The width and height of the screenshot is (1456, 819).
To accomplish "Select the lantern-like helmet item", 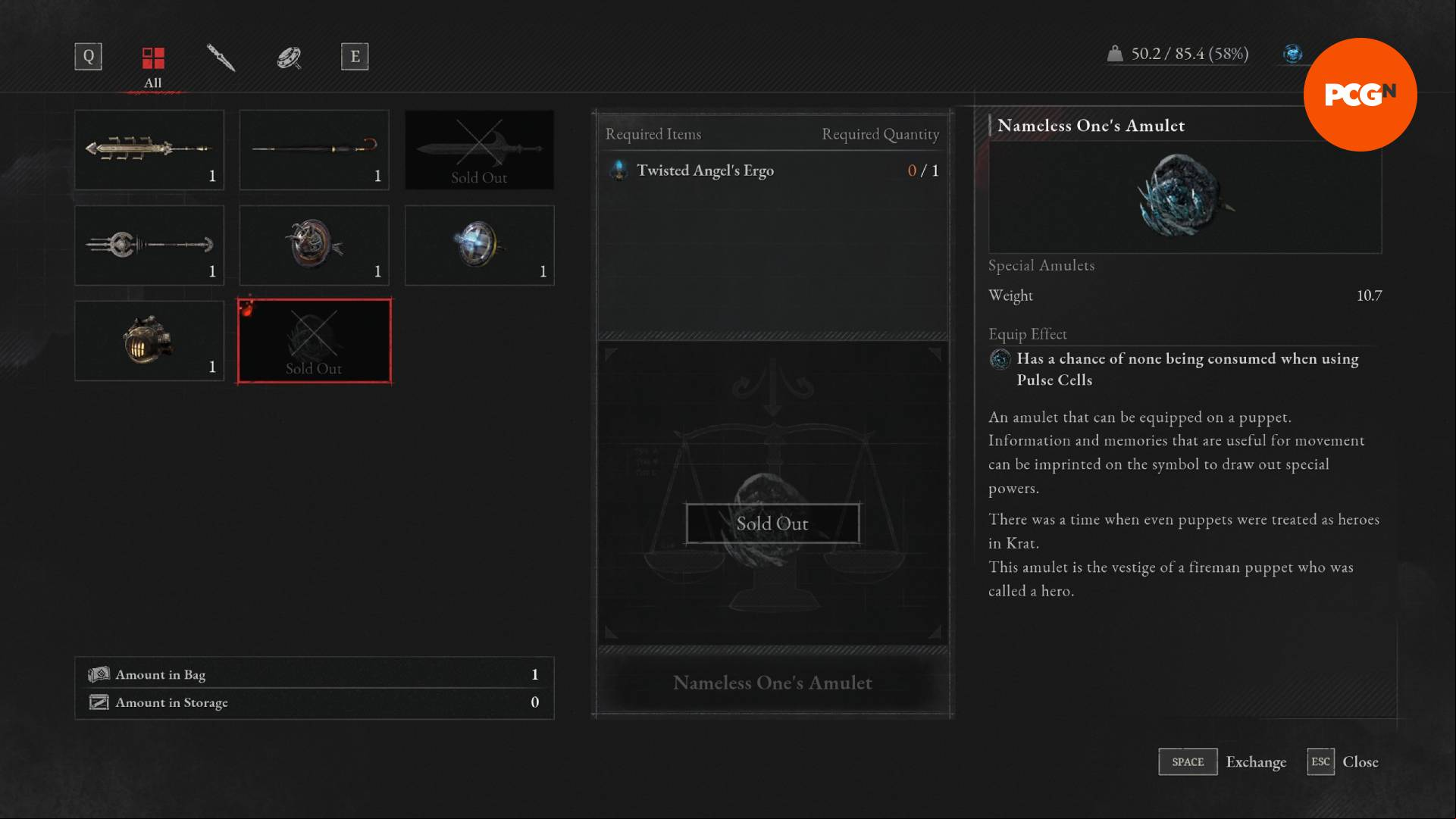I will (x=149, y=340).
